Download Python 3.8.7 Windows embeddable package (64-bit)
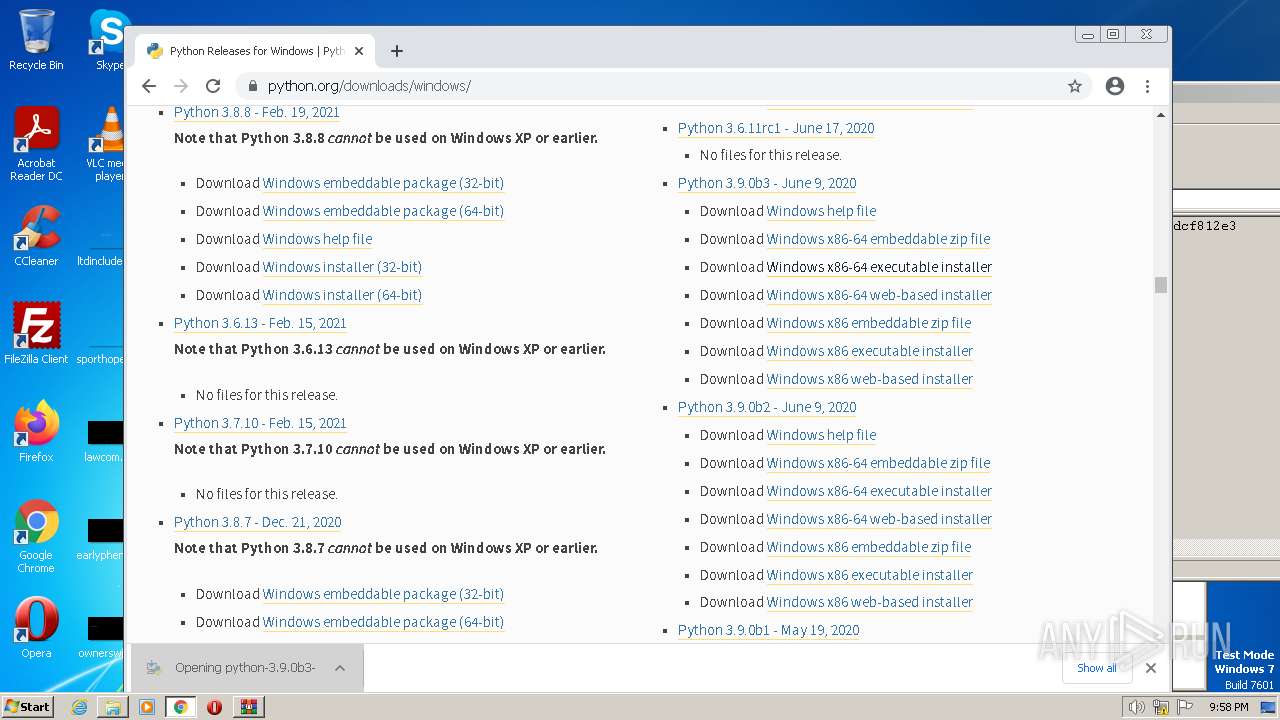 (x=383, y=622)
